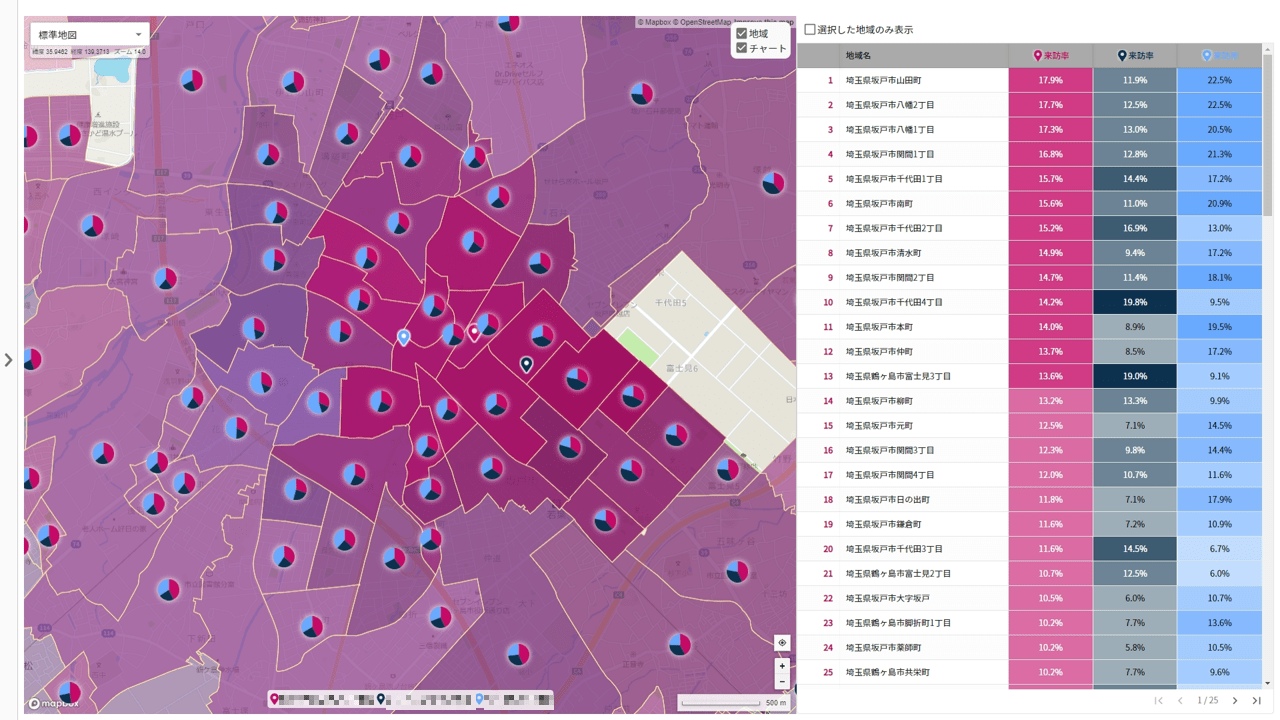The width and height of the screenshot is (1280, 720).
Task: Open the Improve this map link
Action: tap(764, 21)
